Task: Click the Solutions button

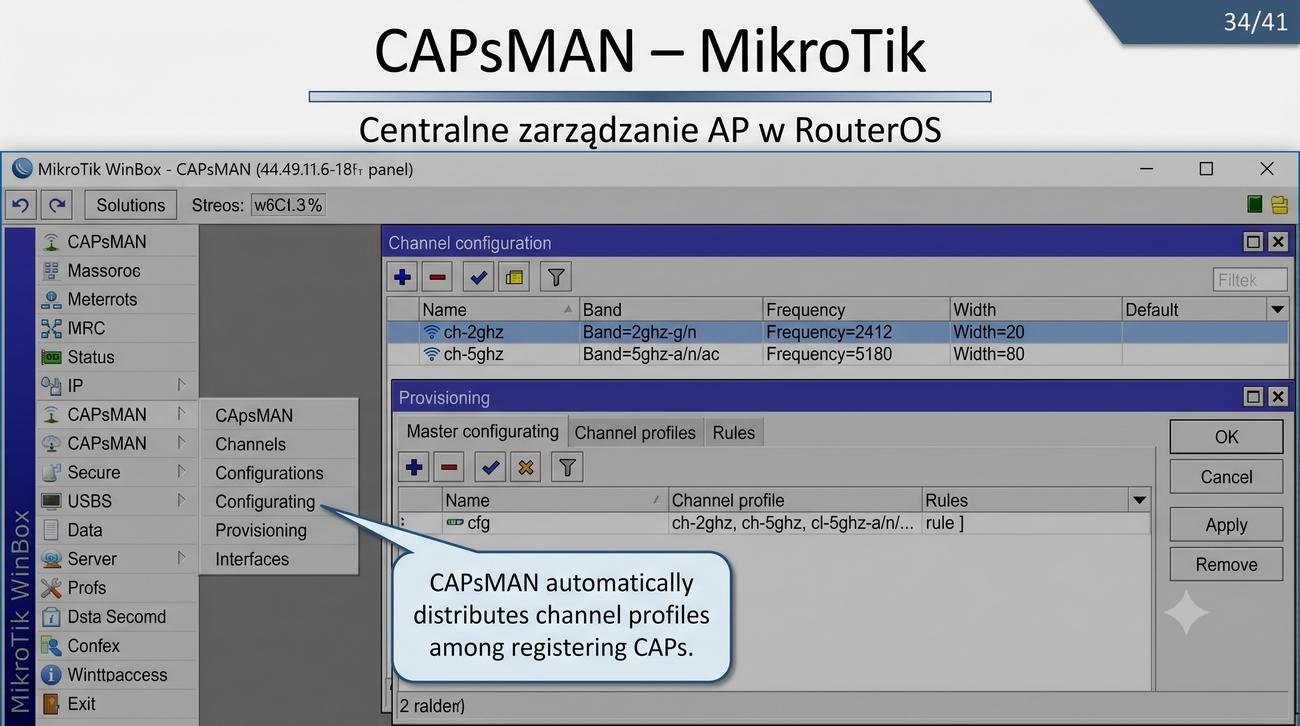Action: [x=131, y=205]
